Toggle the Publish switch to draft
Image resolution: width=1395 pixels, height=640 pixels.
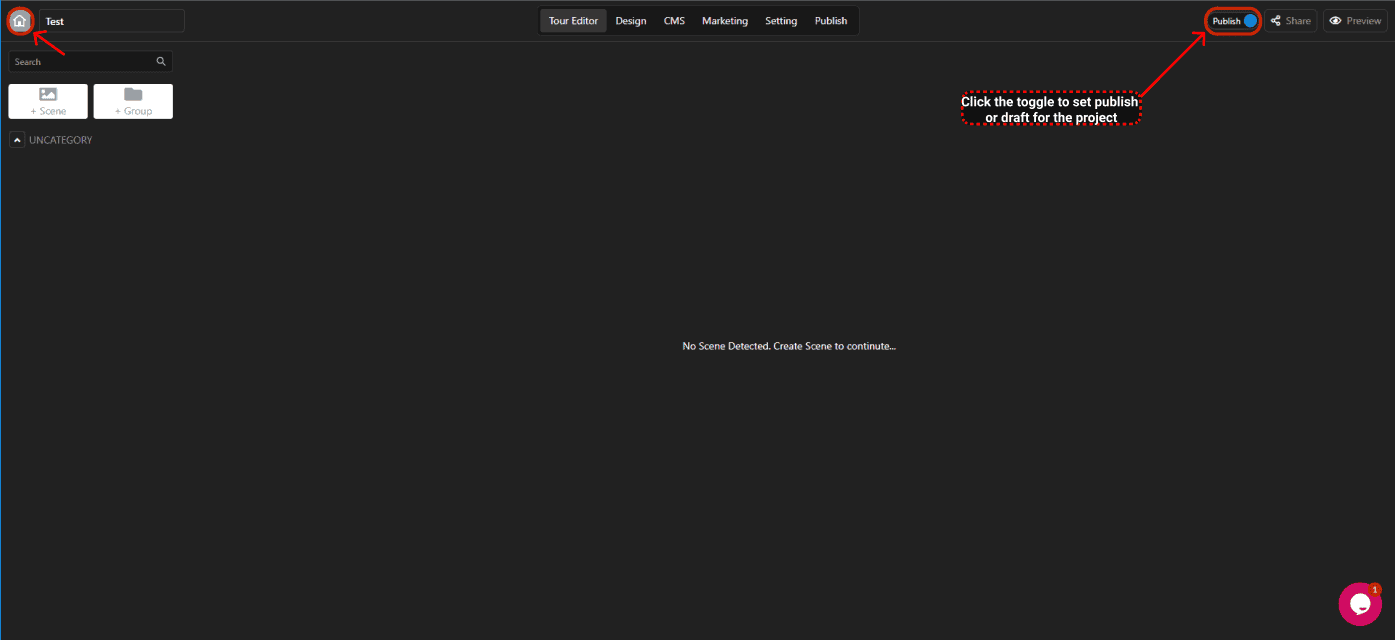click(1249, 21)
